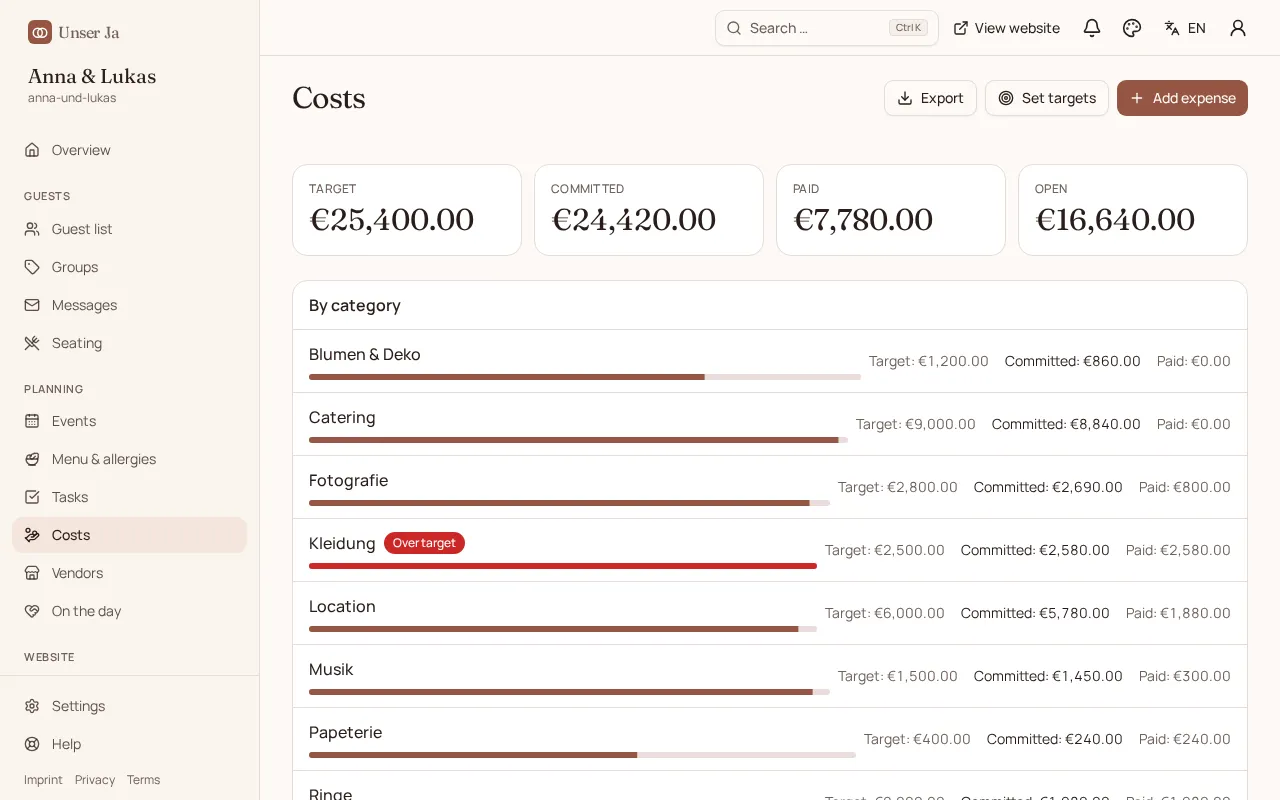Open the user account icon
Image resolution: width=1280 pixels, height=800 pixels.
tap(1238, 28)
